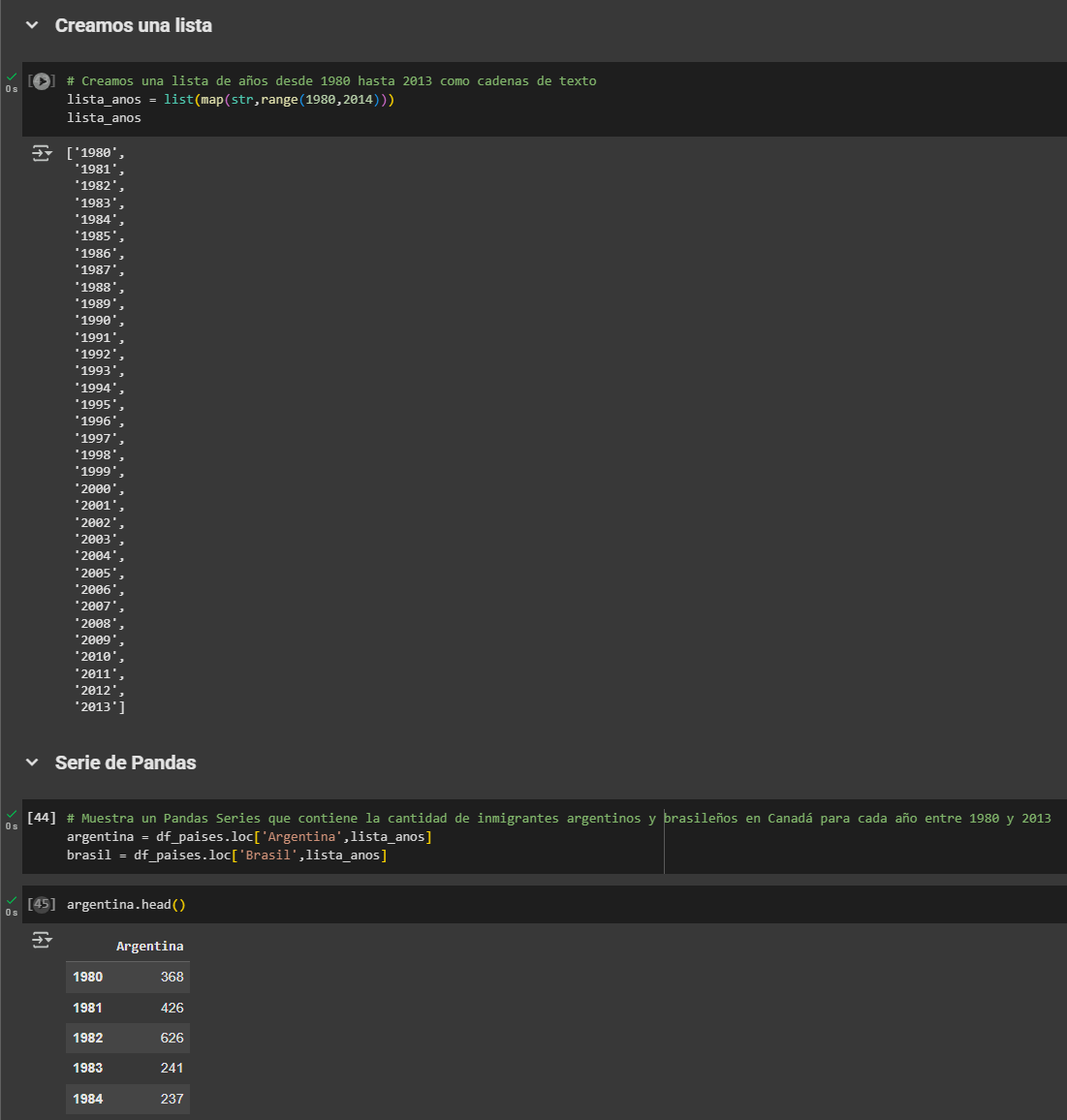Click '2010' in the years list output
The width and height of the screenshot is (1067, 1120).
(96, 657)
